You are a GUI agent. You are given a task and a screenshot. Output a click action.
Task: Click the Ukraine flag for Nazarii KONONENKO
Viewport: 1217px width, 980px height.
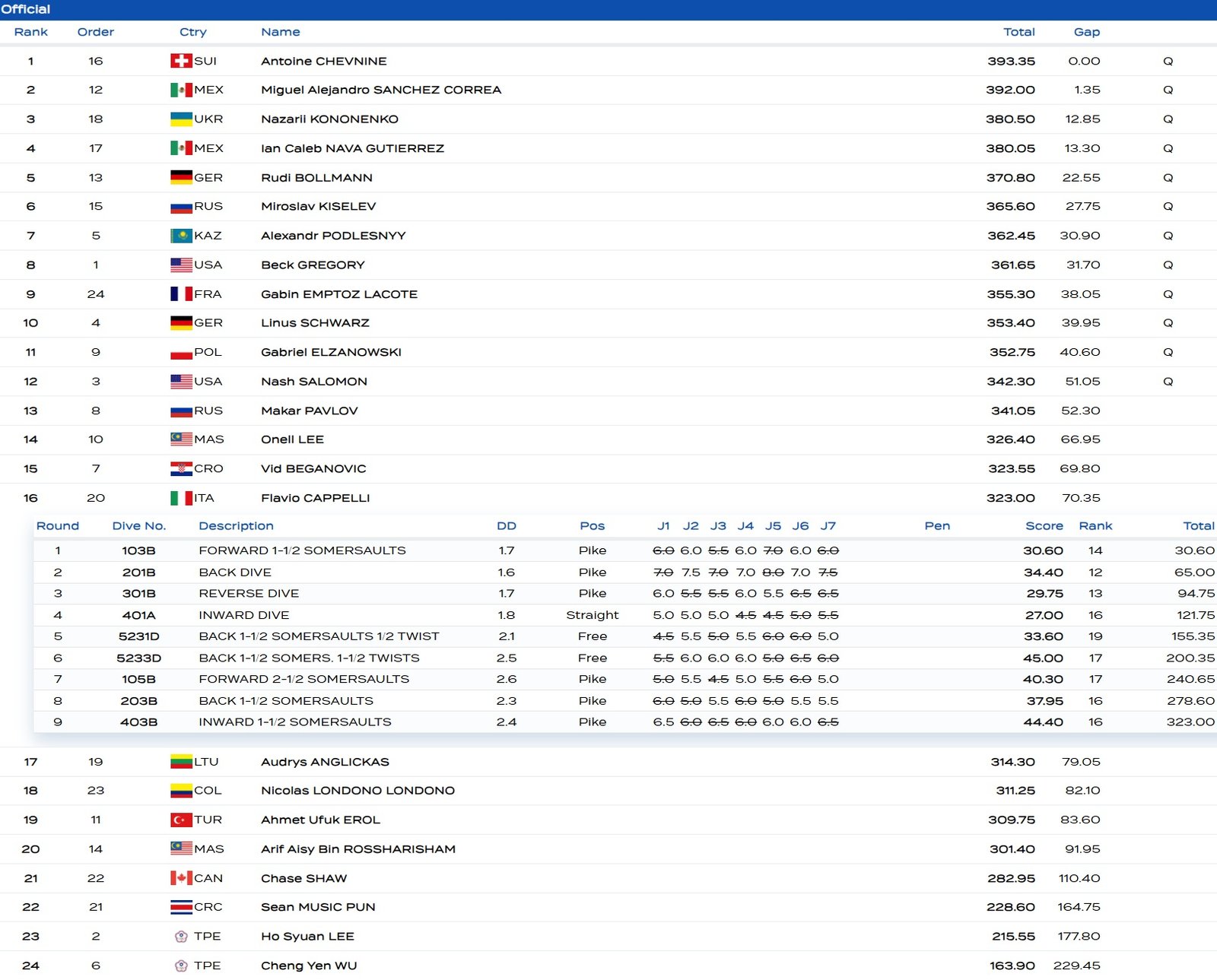click(181, 119)
